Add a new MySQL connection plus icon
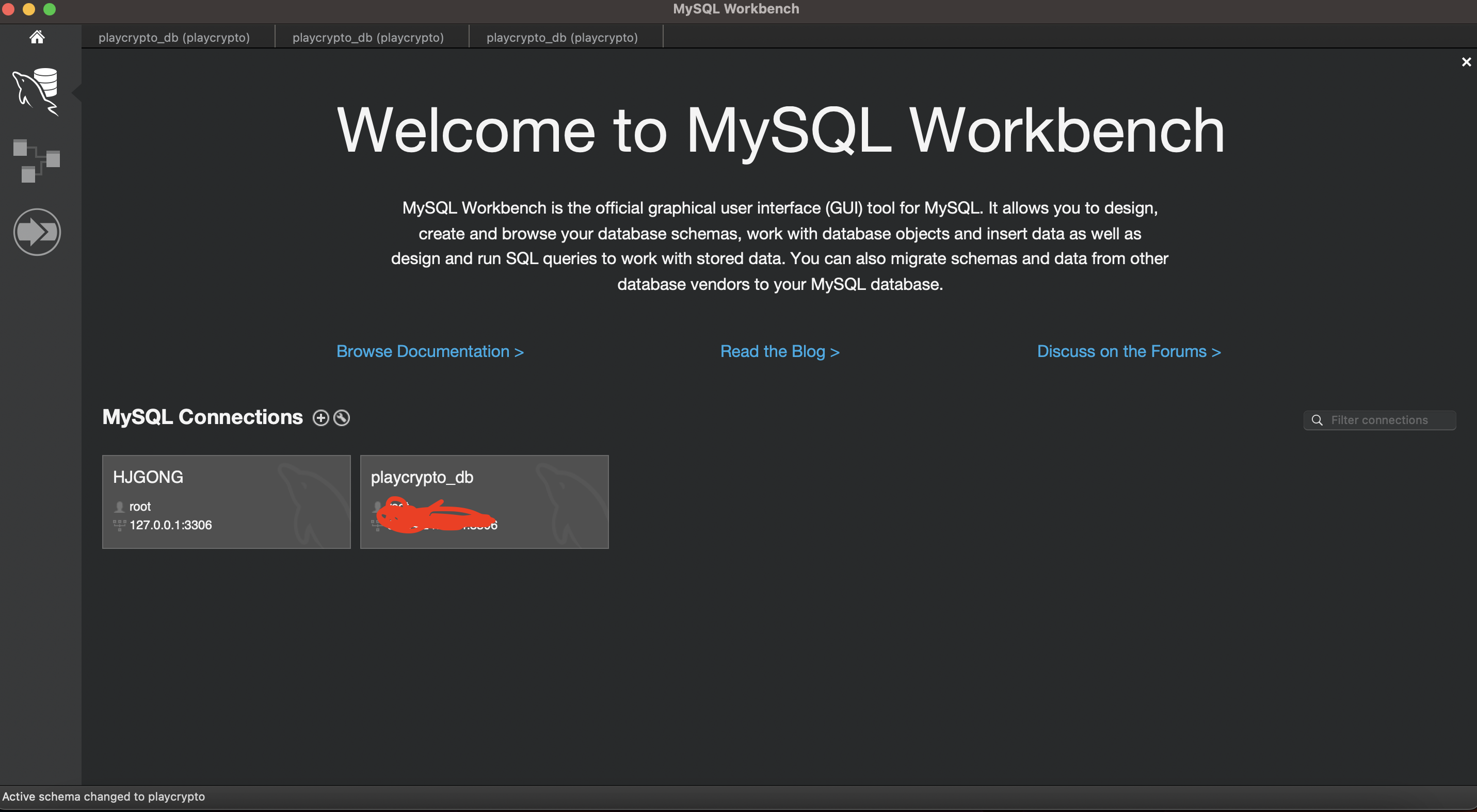Screen dimensions: 1477x812 (x=320, y=418)
